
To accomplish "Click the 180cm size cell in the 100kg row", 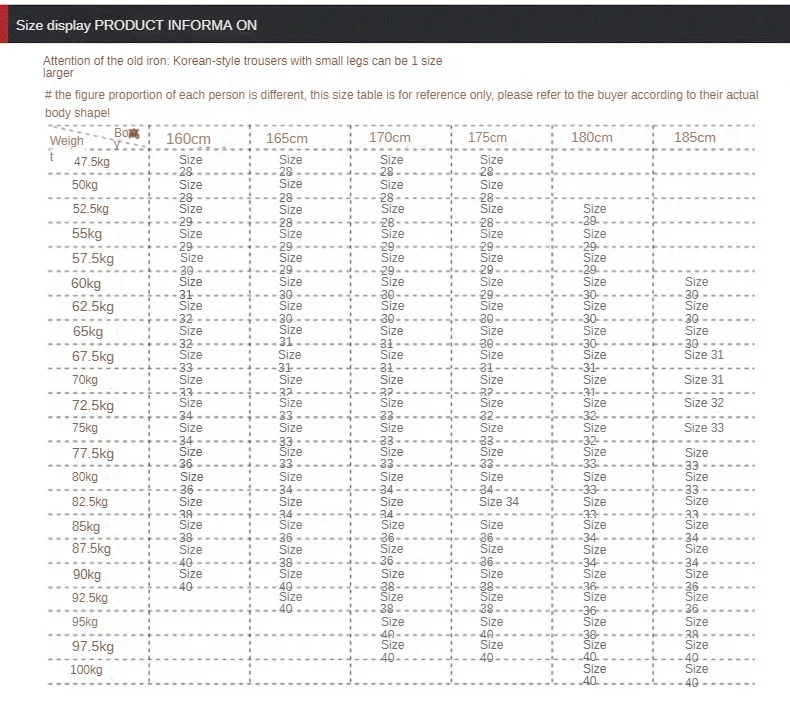I will click(595, 674).
